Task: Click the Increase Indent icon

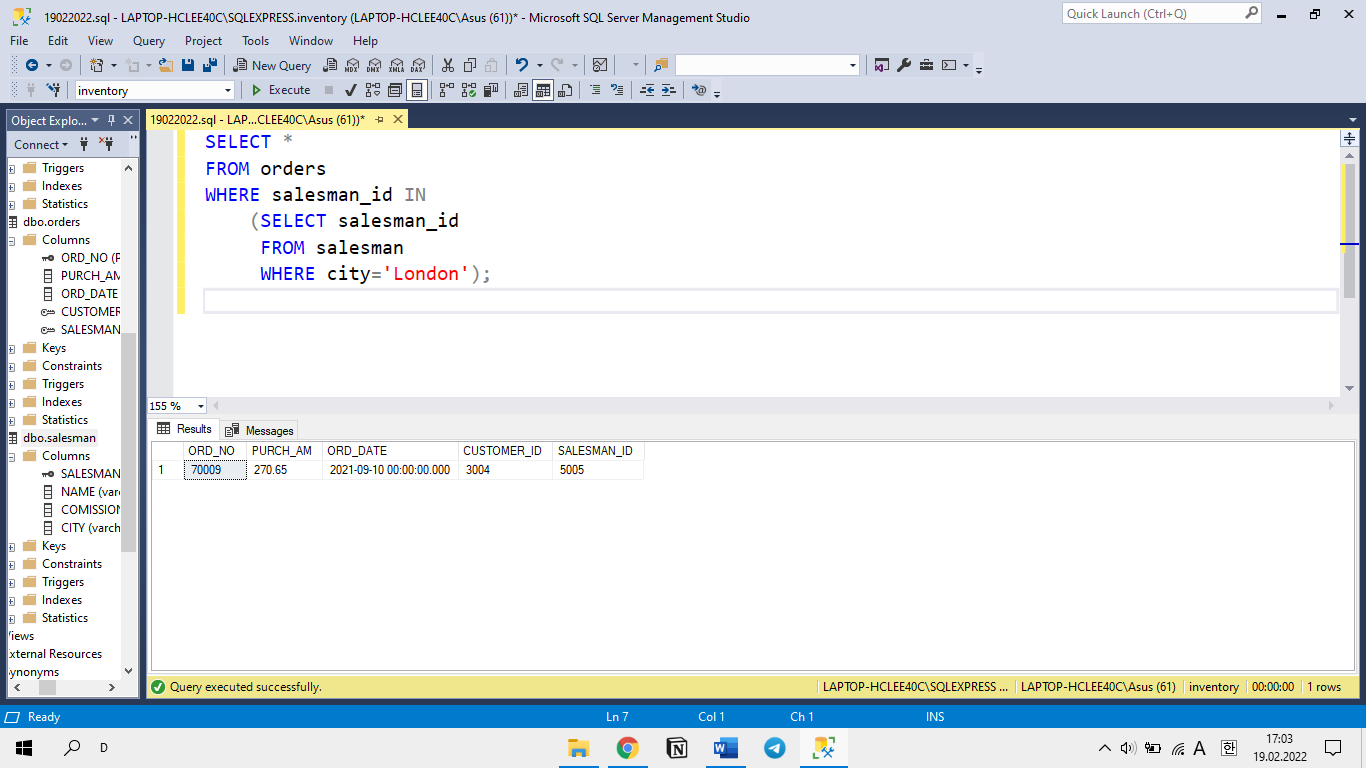Action: tap(669, 90)
